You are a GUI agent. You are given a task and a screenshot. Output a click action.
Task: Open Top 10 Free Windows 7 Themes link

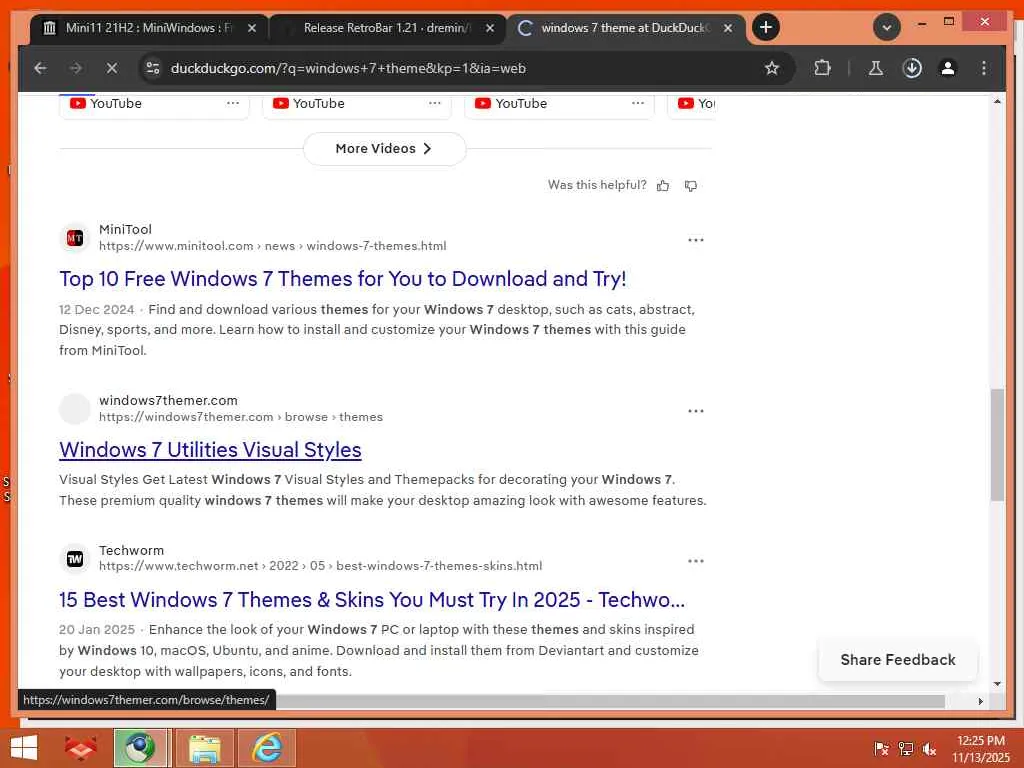click(x=343, y=279)
